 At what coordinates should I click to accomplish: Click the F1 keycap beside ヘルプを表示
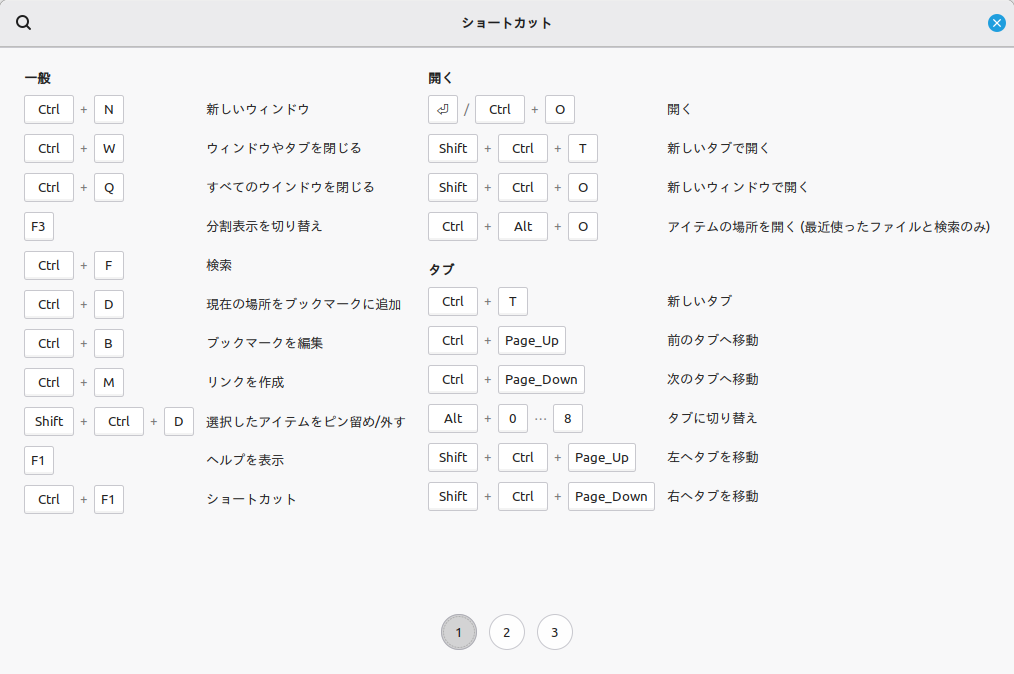(39, 460)
